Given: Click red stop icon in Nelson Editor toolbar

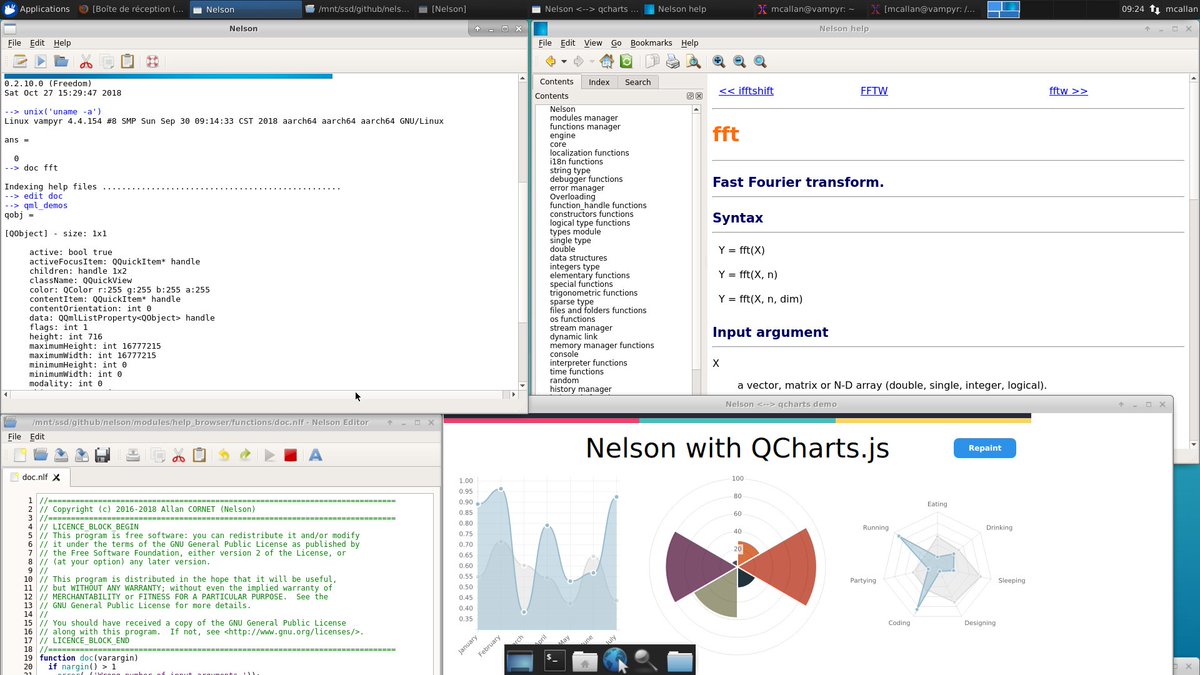Looking at the screenshot, I should [x=291, y=455].
